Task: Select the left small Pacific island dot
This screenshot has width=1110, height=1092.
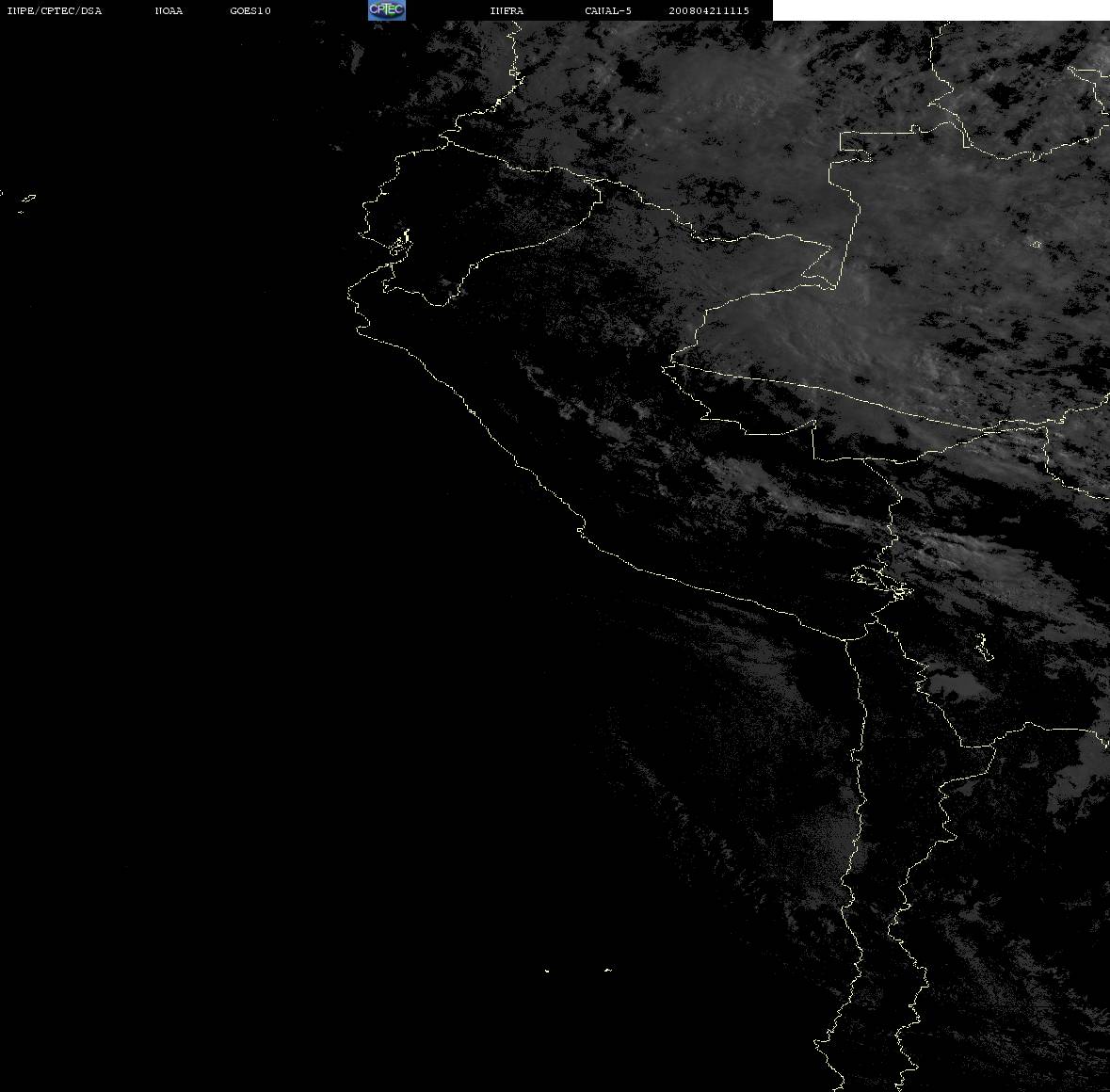Action: 546,971
